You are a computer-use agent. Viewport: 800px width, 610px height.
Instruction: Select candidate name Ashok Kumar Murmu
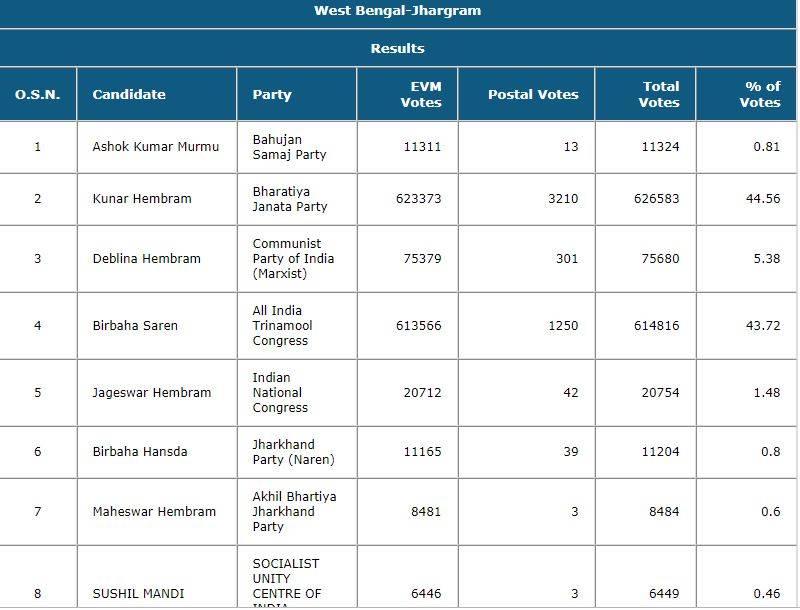coord(155,147)
